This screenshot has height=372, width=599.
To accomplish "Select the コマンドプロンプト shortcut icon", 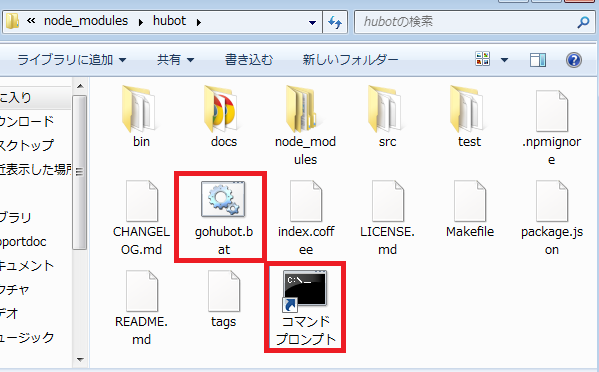I will click(305, 290).
